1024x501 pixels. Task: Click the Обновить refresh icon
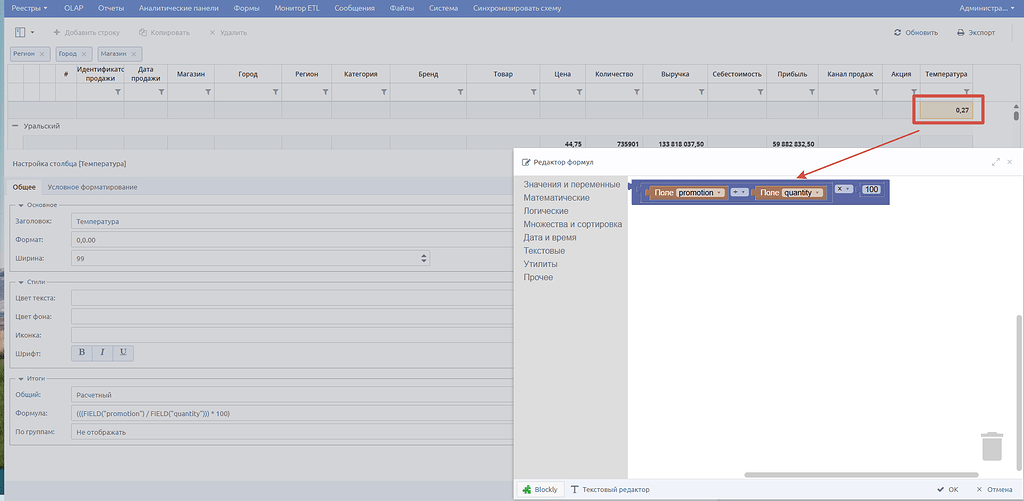[898, 33]
